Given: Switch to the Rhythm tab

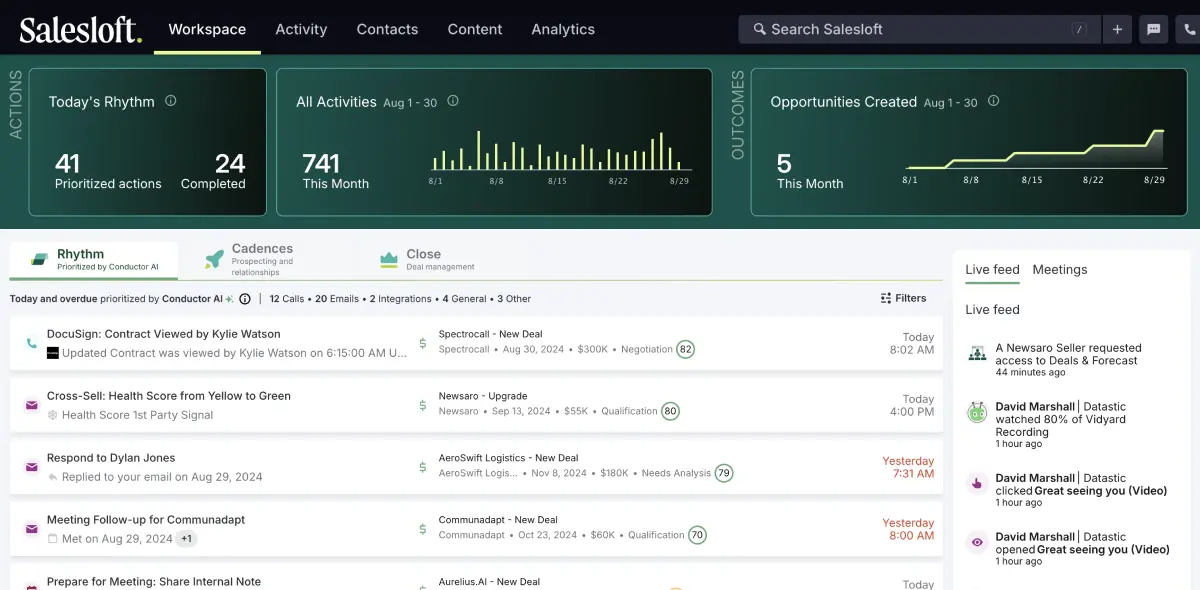Looking at the screenshot, I should (94, 260).
